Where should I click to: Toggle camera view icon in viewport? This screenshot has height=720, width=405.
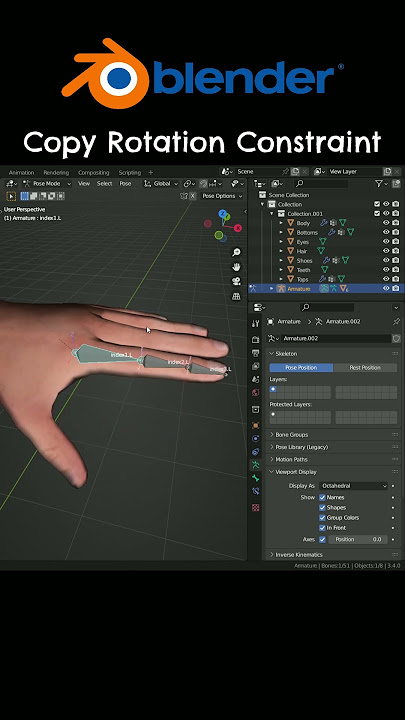coord(236,281)
